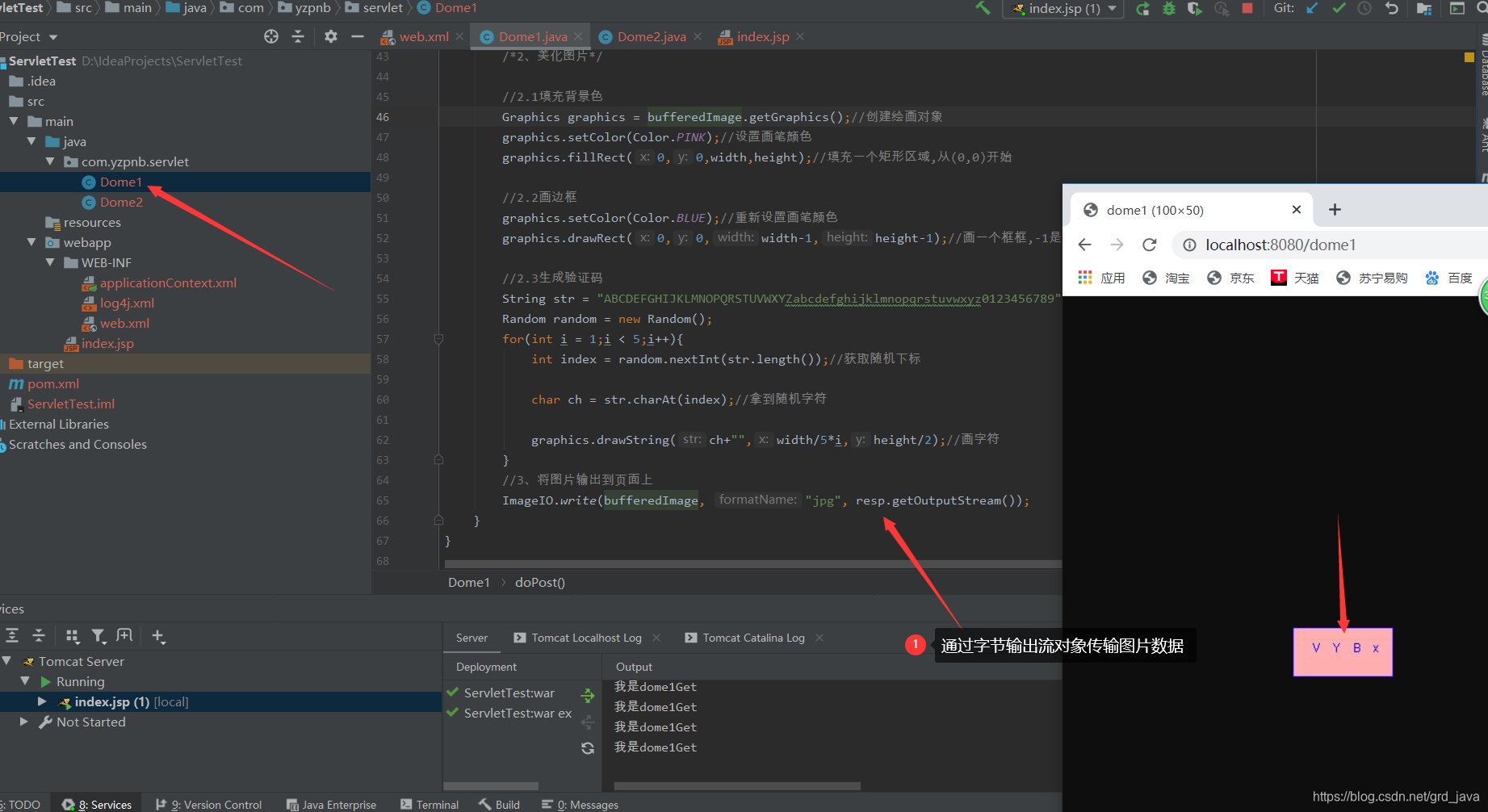The width and height of the screenshot is (1488, 812).
Task: Open the Terminal tool window
Action: click(430, 805)
